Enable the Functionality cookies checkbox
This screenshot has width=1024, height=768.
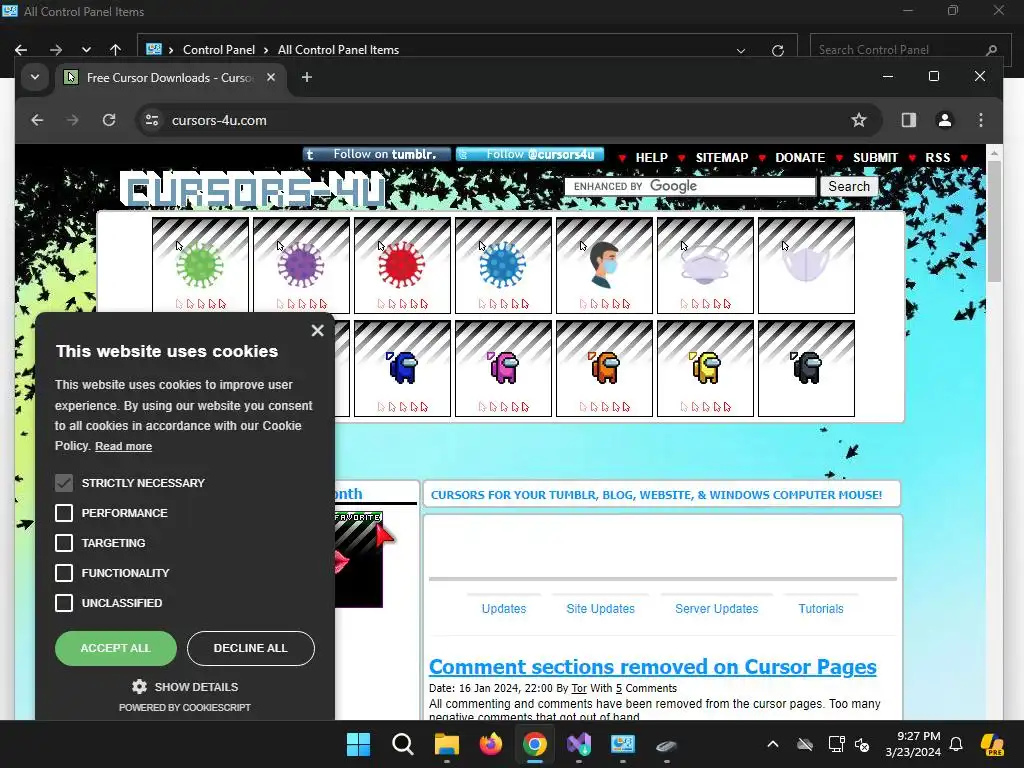click(64, 573)
